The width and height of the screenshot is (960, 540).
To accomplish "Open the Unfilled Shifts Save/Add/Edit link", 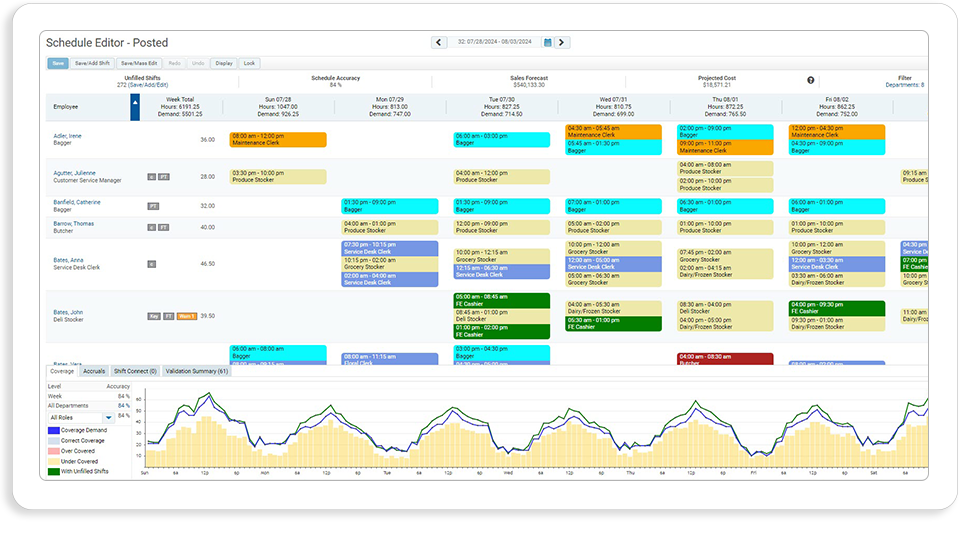I will [148, 85].
